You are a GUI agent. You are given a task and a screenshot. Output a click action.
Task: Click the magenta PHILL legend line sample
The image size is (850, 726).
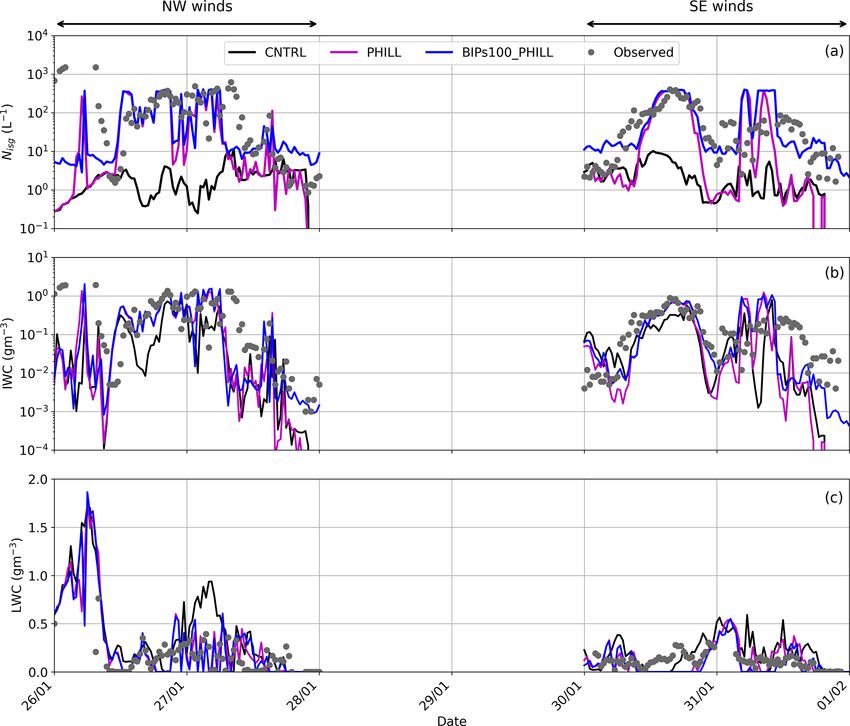[344, 53]
